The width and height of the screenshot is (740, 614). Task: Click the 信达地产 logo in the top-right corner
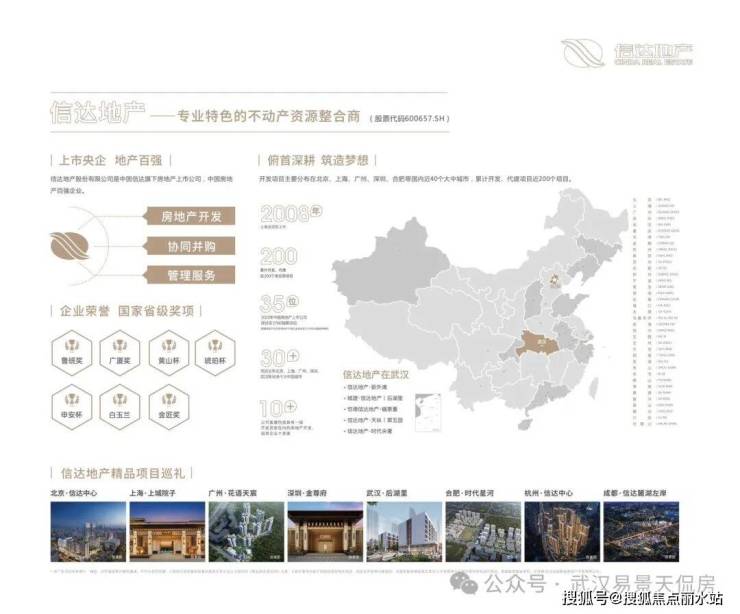click(628, 53)
